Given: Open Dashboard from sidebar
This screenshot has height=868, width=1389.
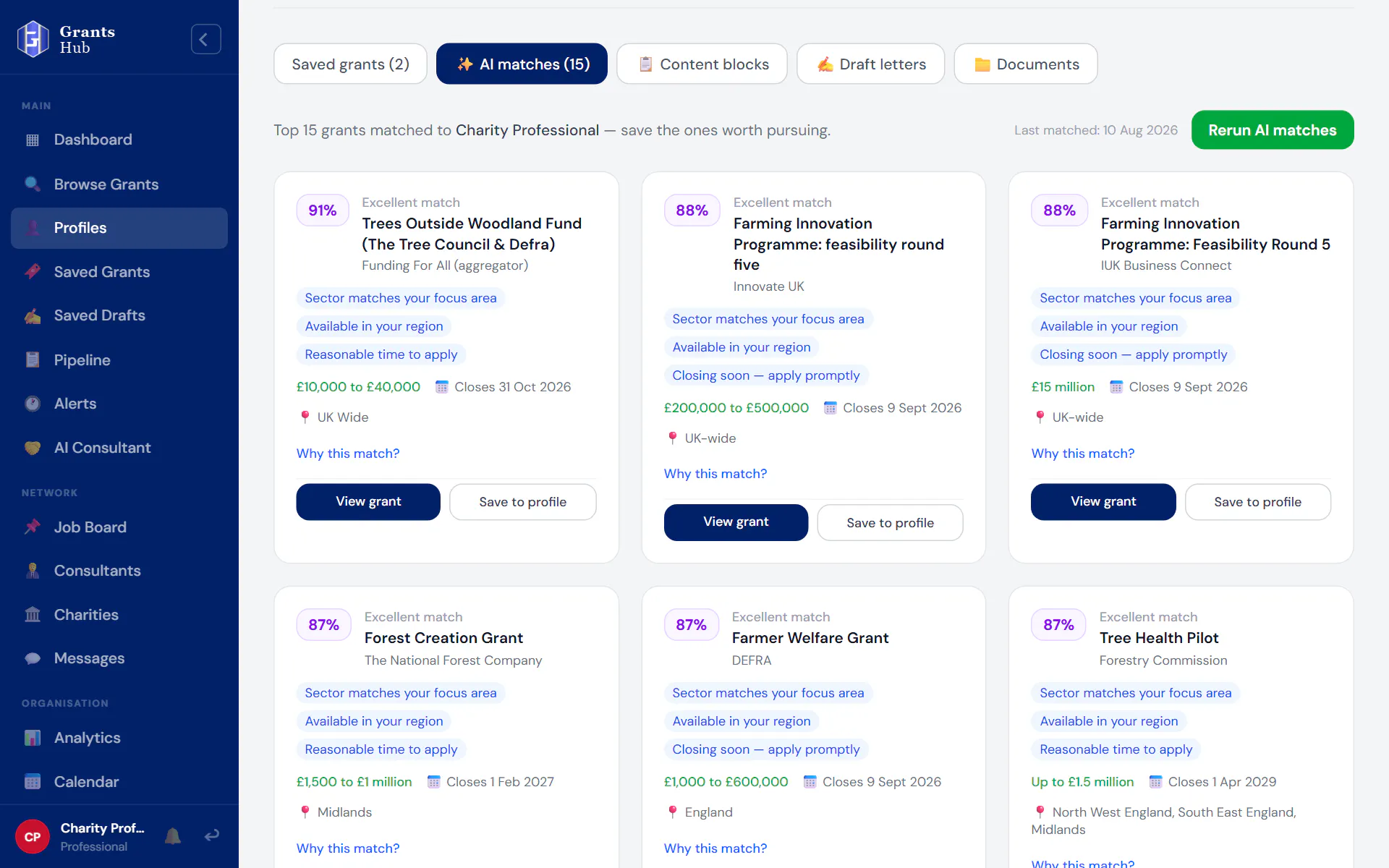Looking at the screenshot, I should tap(119, 140).
